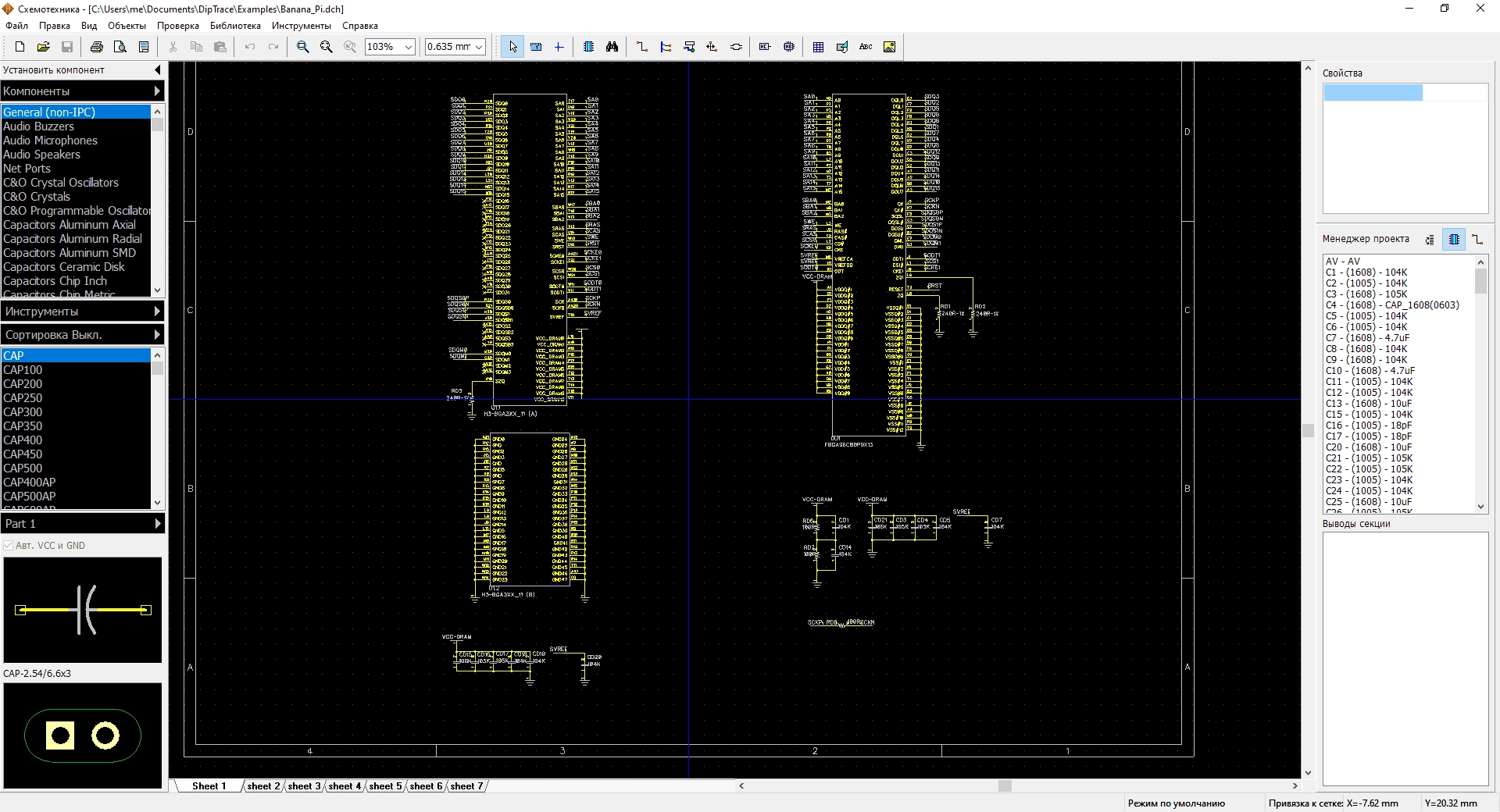Click the CAP-2.54/6.6x3 footprint preview
The width and height of the screenshot is (1500, 812).
(83, 735)
